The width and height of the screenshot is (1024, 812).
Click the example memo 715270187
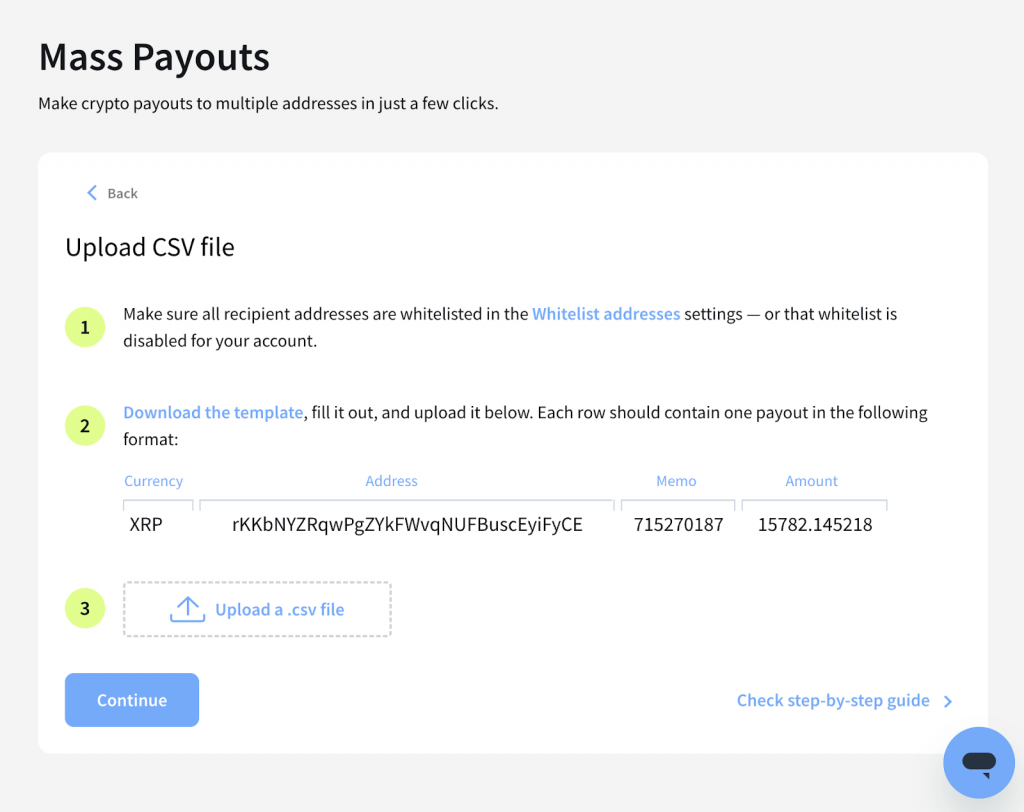678,524
